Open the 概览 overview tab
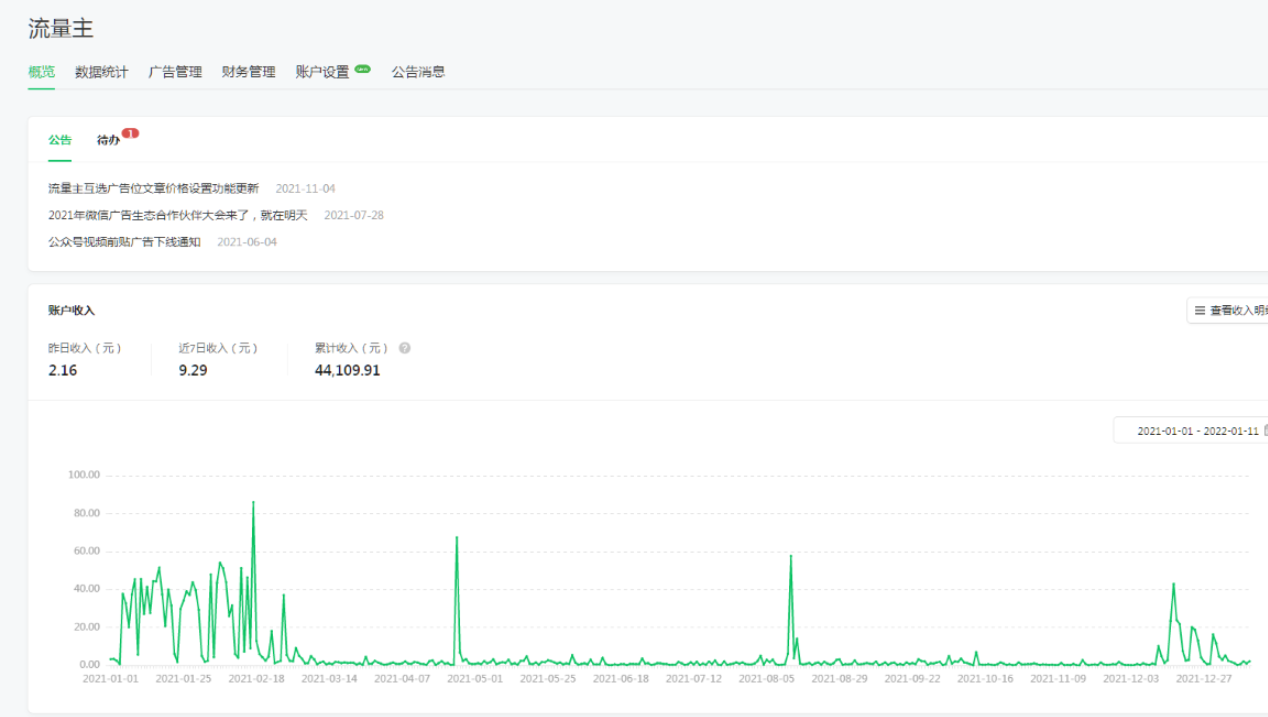This screenshot has width=1268, height=717. [x=41, y=72]
